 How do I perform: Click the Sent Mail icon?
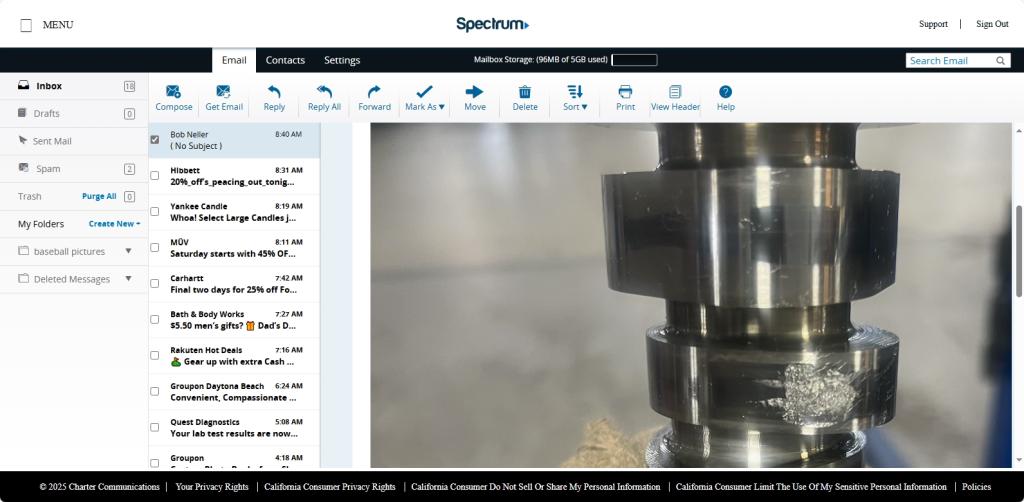click(x=24, y=140)
